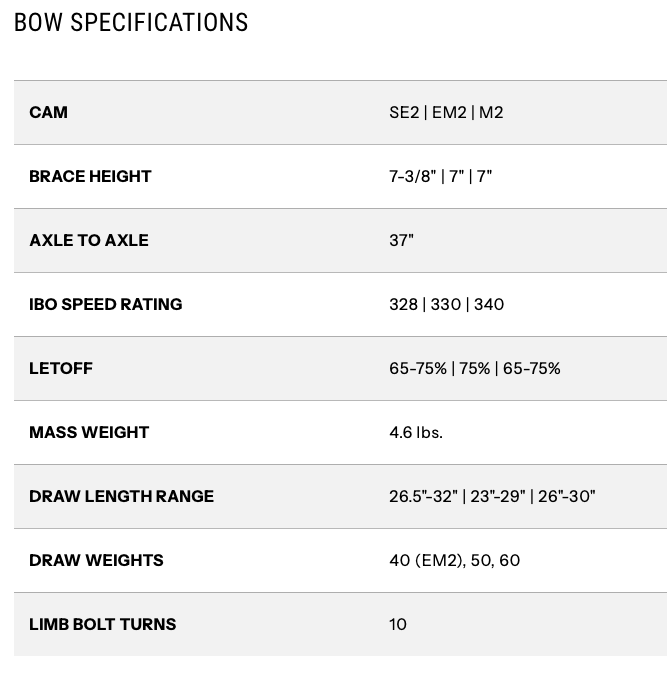Click the BOW SPECIFICATIONS heading

pyautogui.click(x=131, y=22)
